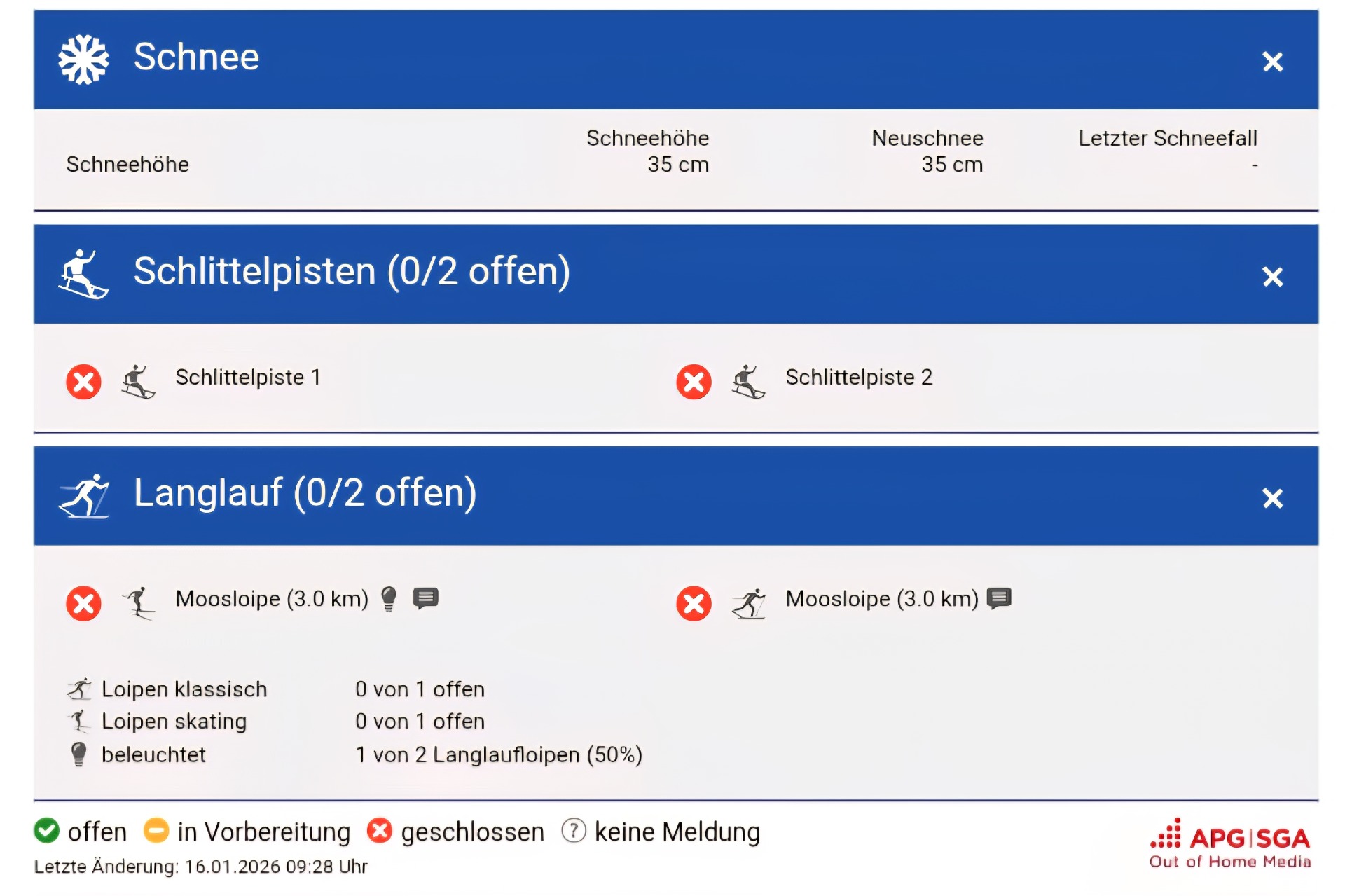Collapse the Schnee section with its X

pyautogui.click(x=1272, y=62)
